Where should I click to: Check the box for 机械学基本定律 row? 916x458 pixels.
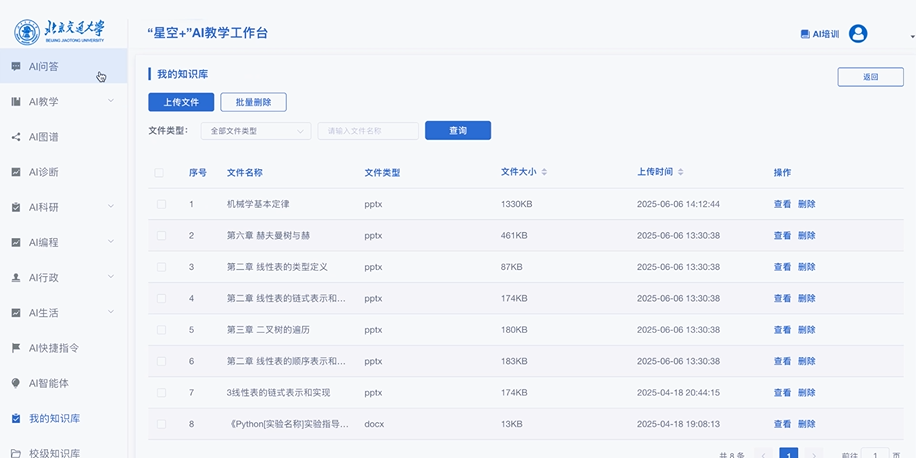(x=160, y=204)
